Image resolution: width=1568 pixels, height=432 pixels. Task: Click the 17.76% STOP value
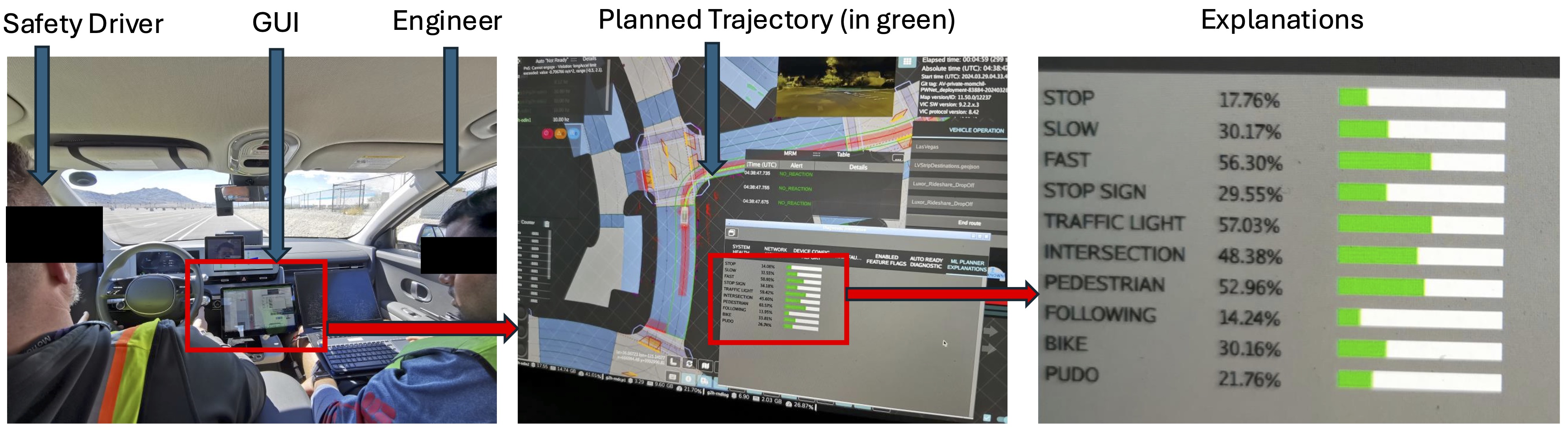pos(1249,101)
